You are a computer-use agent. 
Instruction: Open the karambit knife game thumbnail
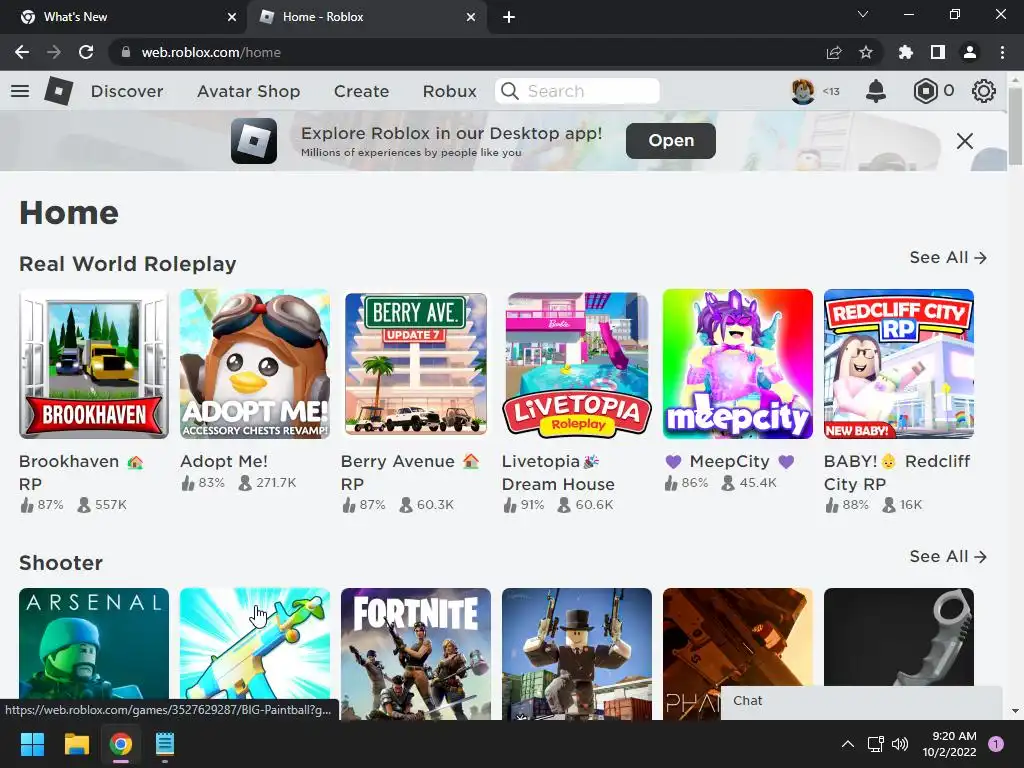click(899, 637)
